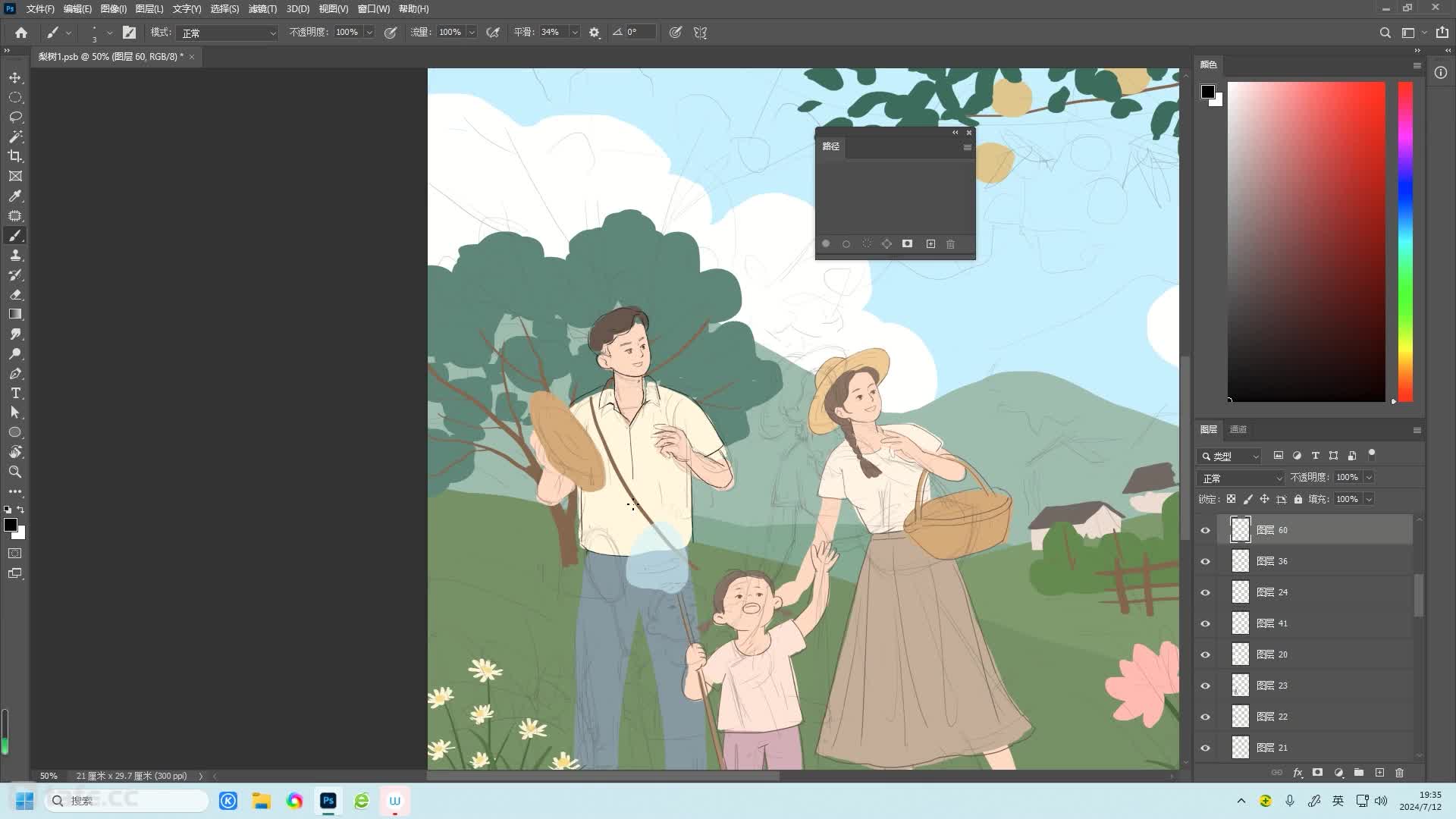Select the Smudge tool
This screenshot has width=1456, height=819.
[15, 334]
